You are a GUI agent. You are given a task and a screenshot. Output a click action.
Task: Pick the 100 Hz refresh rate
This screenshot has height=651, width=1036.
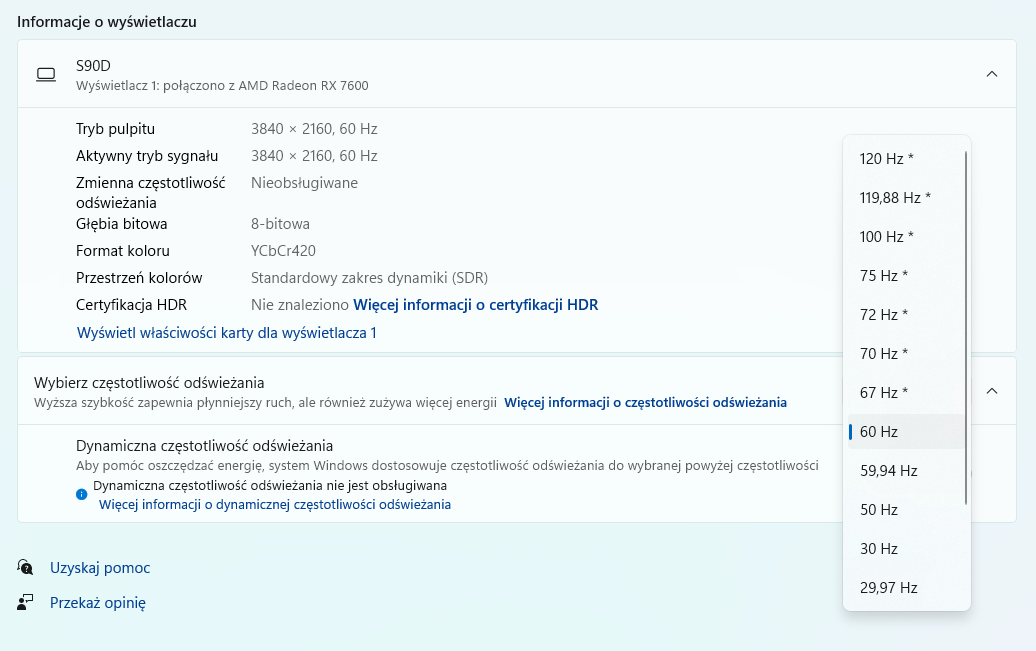(x=905, y=237)
